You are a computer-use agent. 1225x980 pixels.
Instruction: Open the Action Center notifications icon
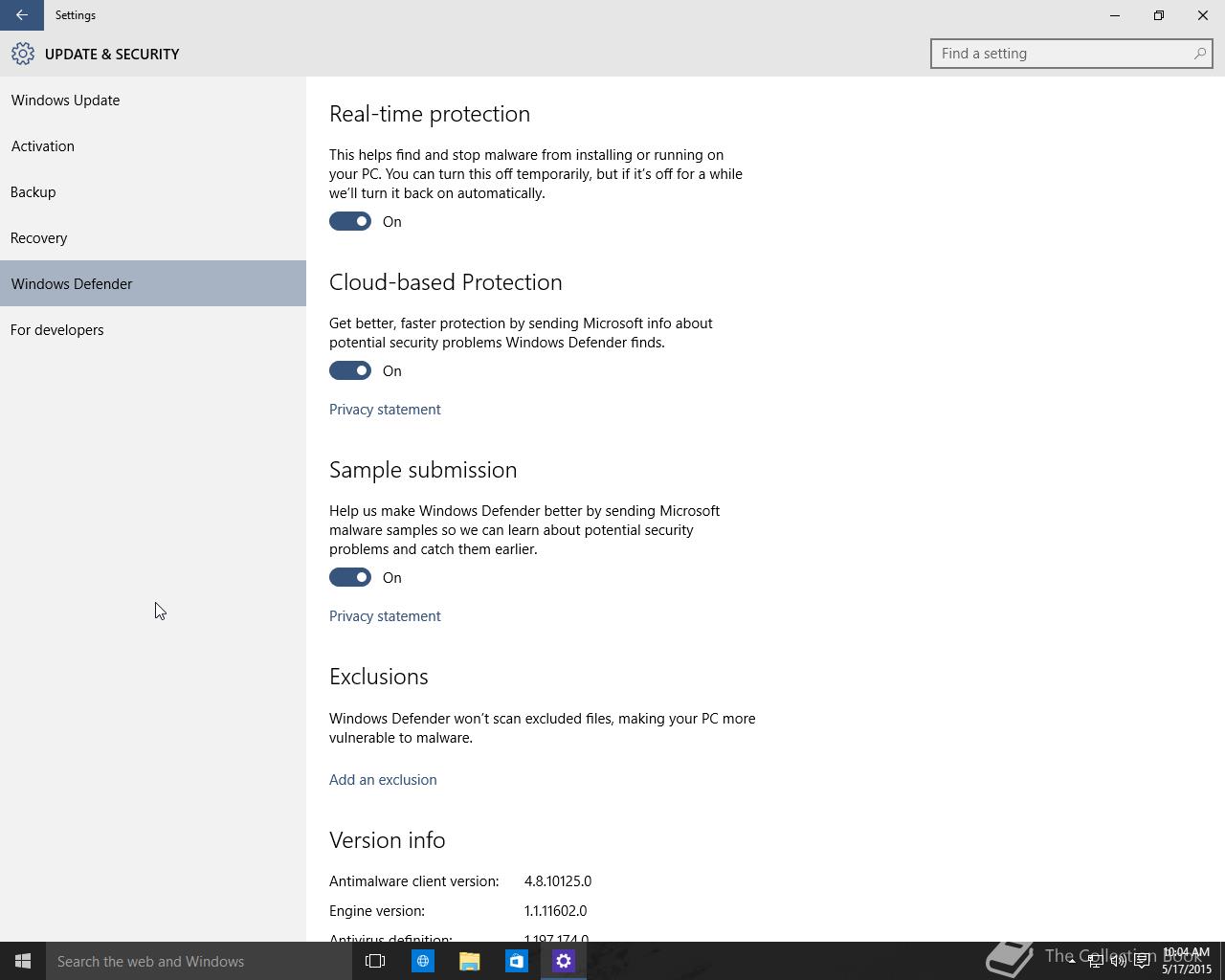[x=1142, y=962]
